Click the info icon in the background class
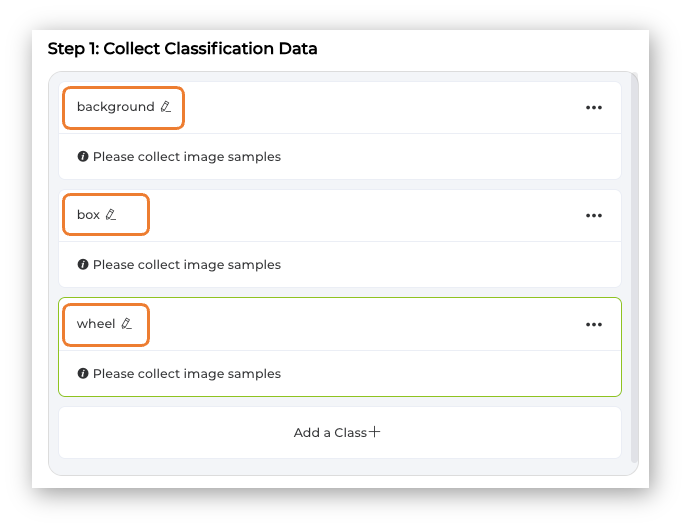The height and width of the screenshot is (529, 687). tap(83, 157)
